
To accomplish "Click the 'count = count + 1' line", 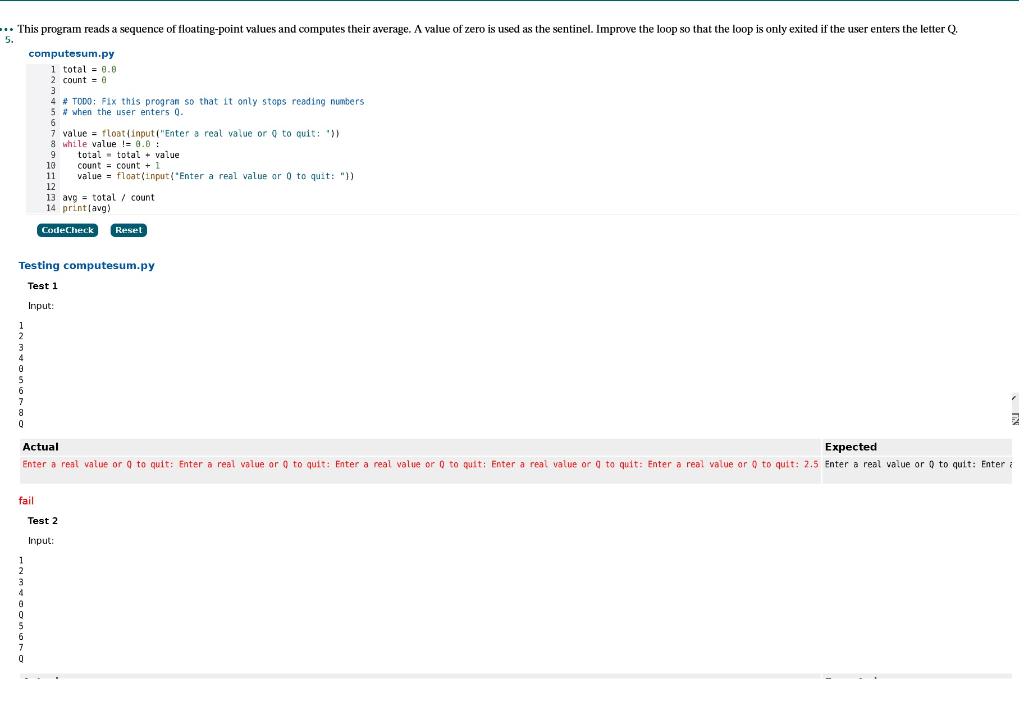I will pyautogui.click(x=118, y=165).
